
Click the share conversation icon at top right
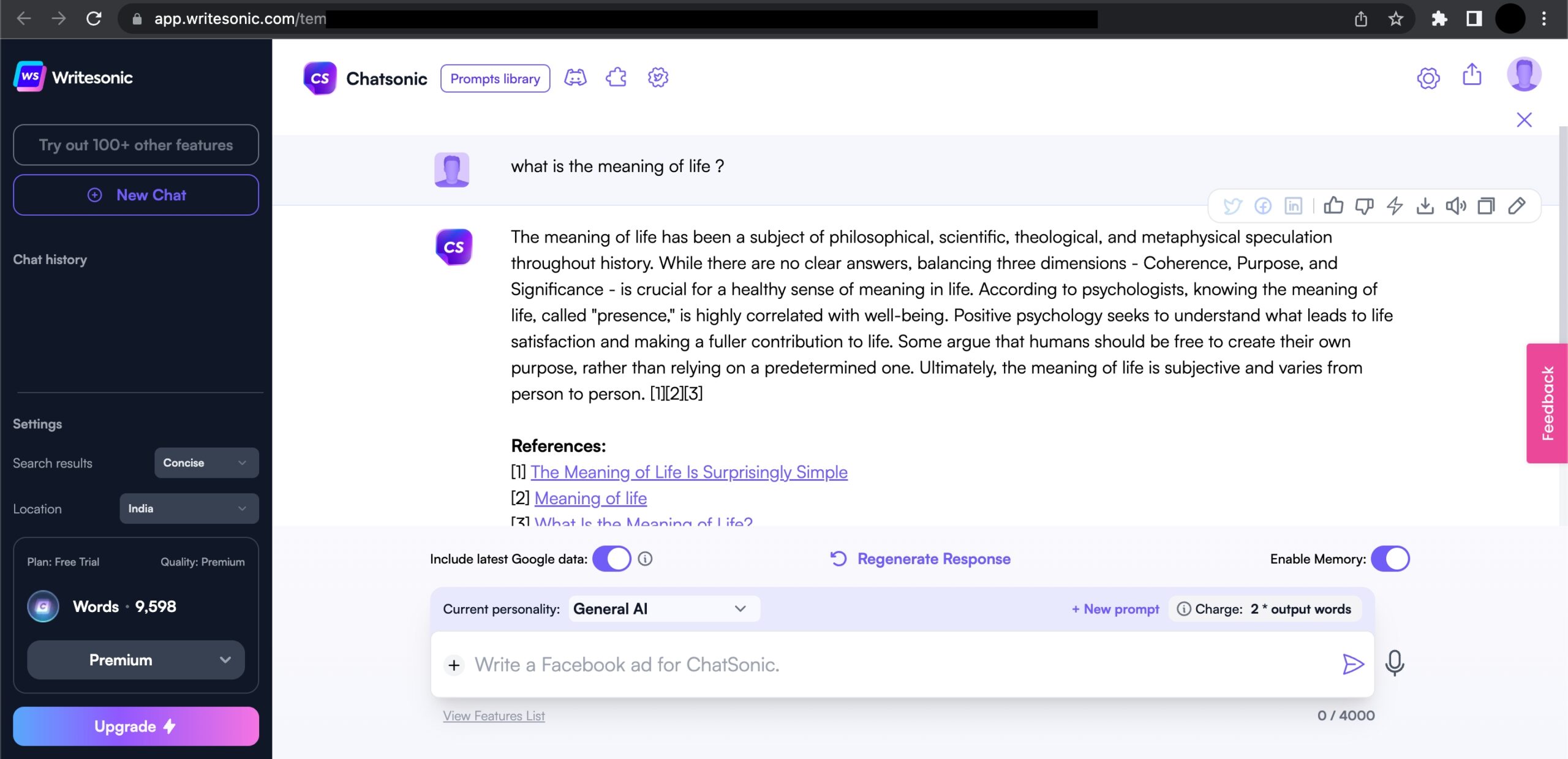point(1472,75)
